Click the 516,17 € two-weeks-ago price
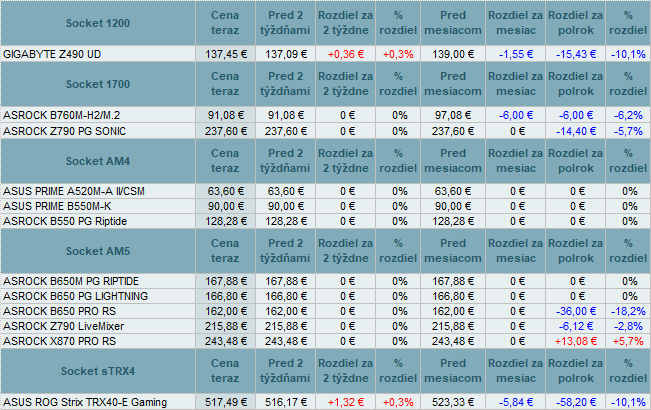651x410 pixels. [286, 402]
